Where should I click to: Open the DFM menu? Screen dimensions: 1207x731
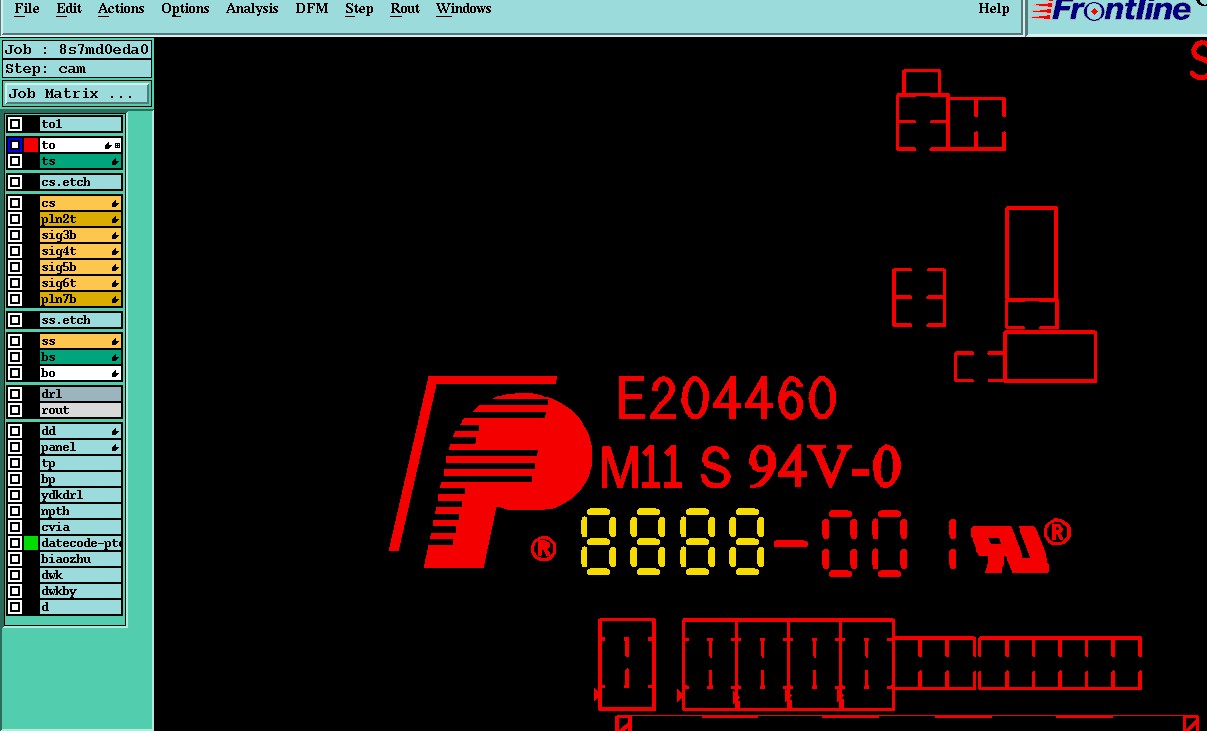(x=312, y=9)
